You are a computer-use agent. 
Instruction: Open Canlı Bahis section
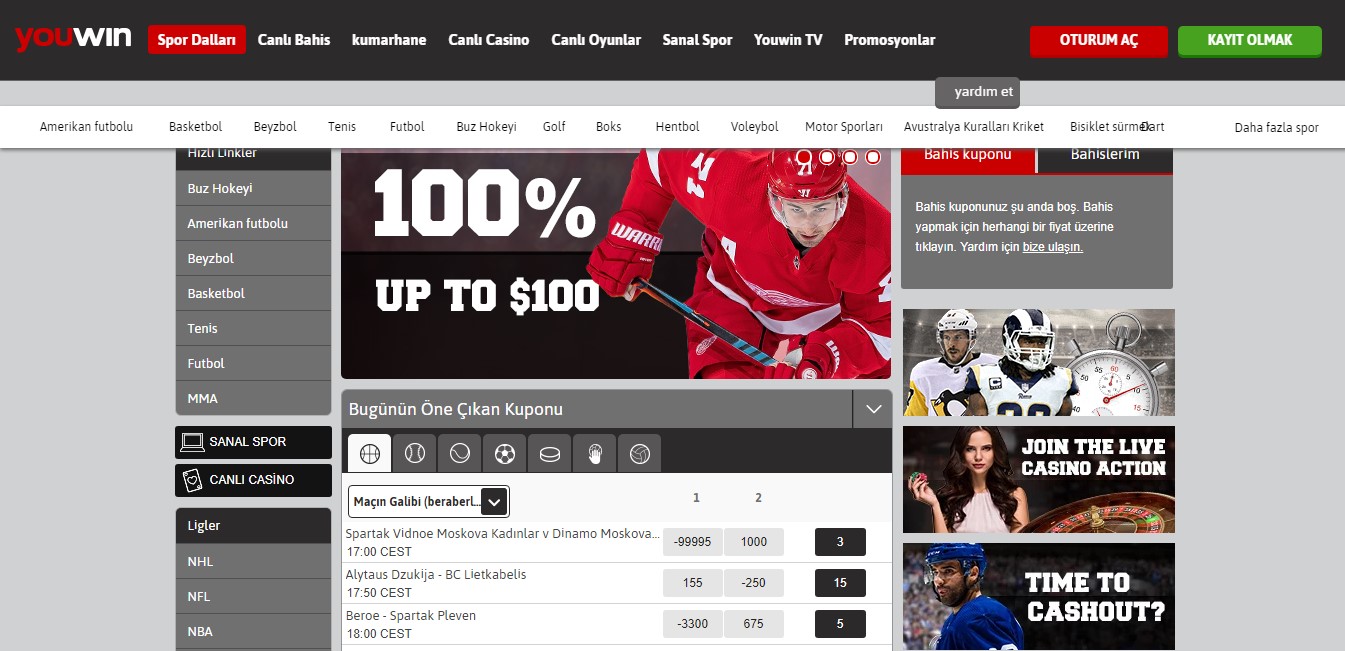click(294, 40)
